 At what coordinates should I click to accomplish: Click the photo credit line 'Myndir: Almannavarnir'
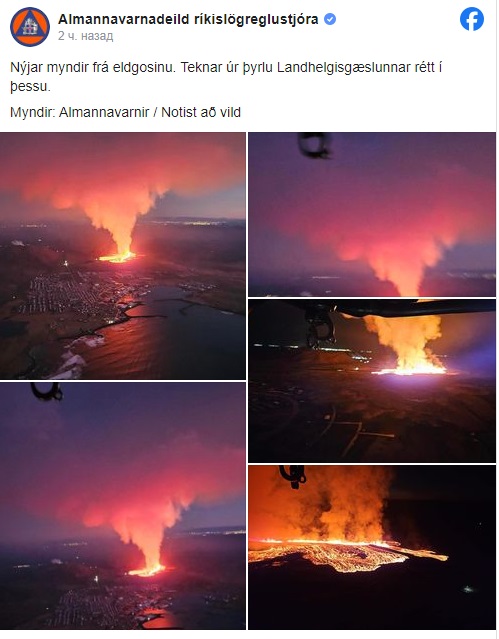coord(79,112)
